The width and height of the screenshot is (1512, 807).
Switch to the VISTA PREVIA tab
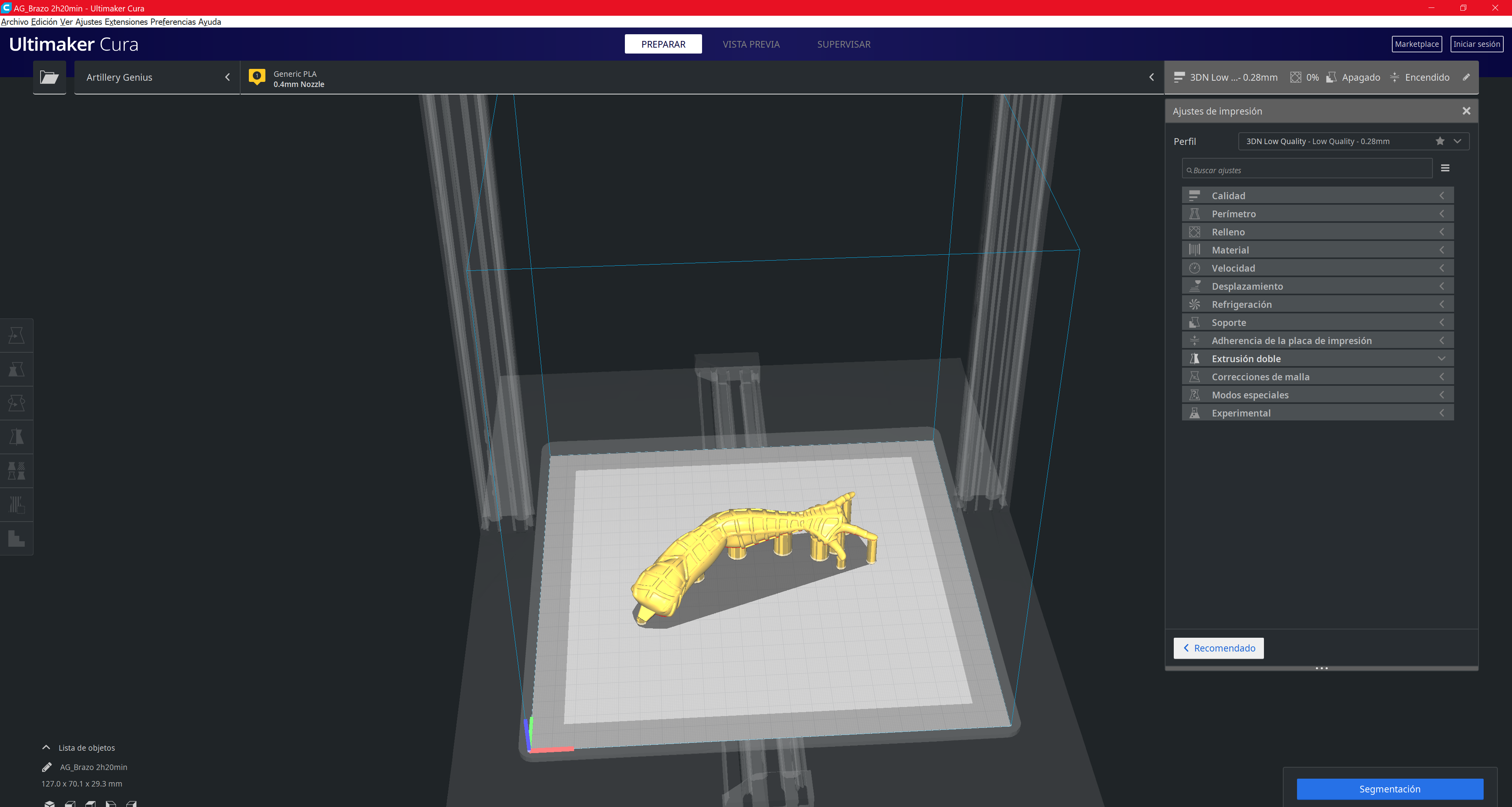point(751,44)
